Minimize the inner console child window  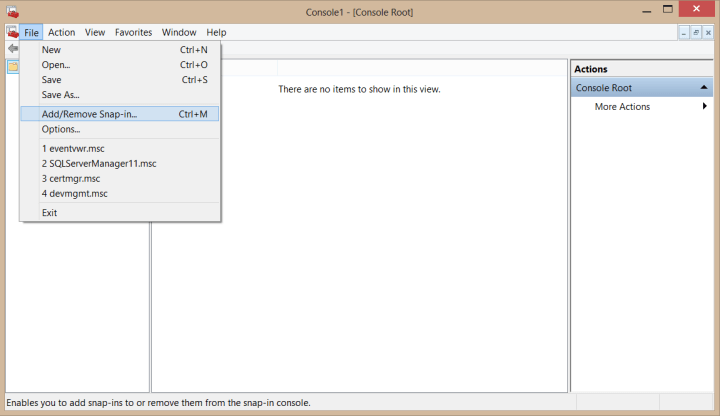point(685,33)
